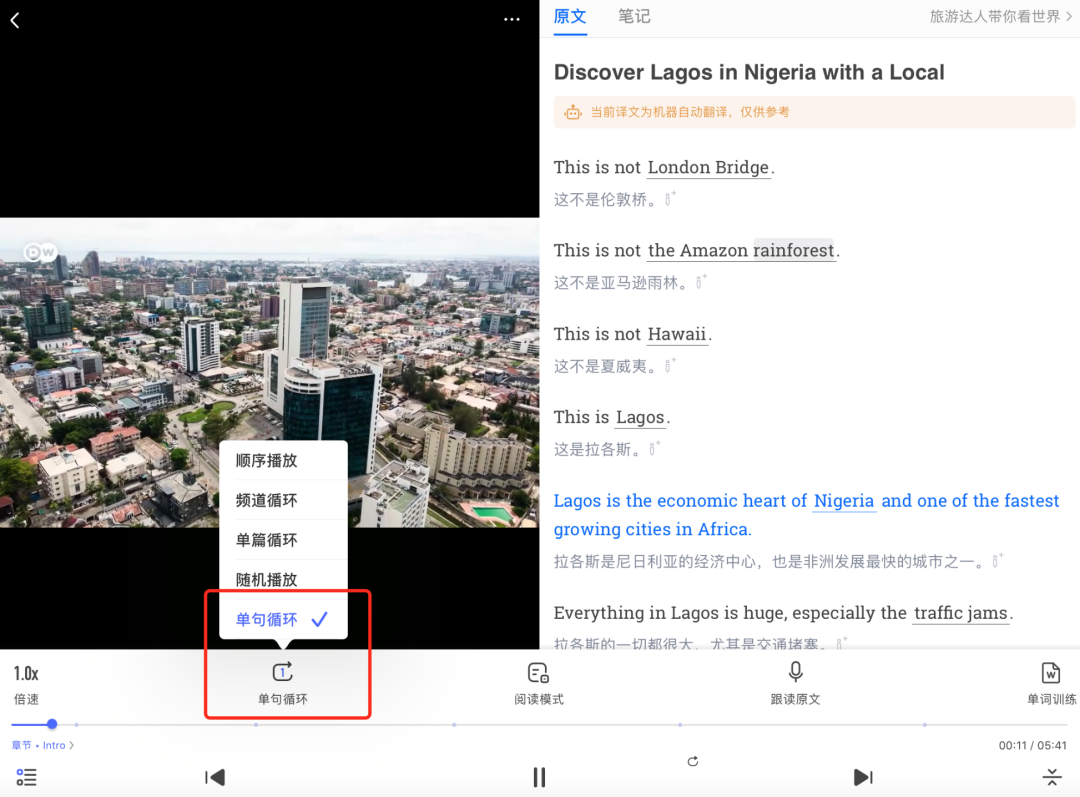
Task: Go back with the top-left arrow
Action: [x=15, y=21]
